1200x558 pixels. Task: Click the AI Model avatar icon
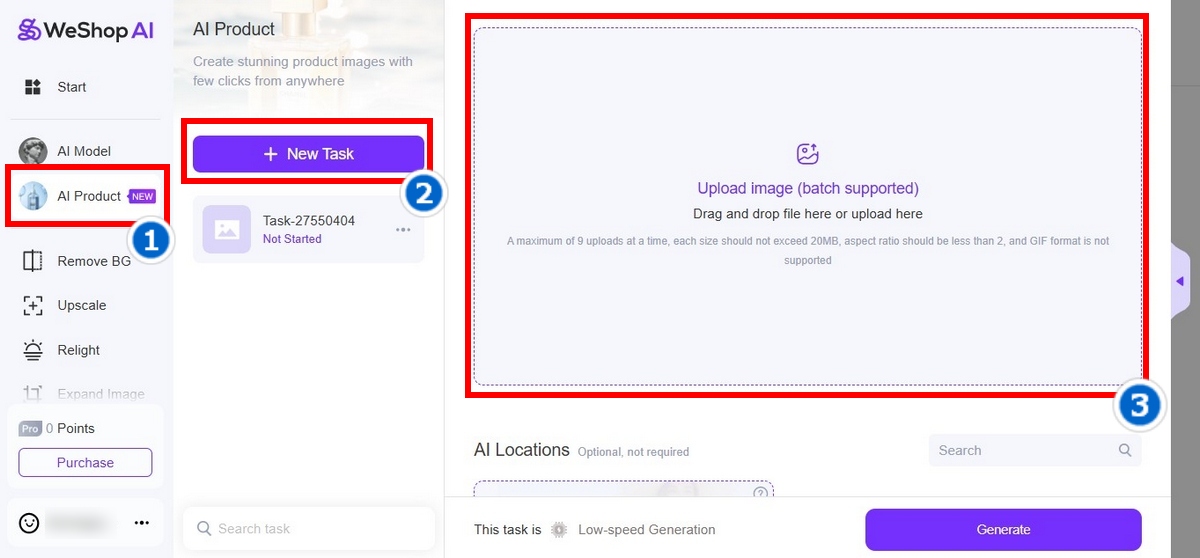[x=33, y=151]
